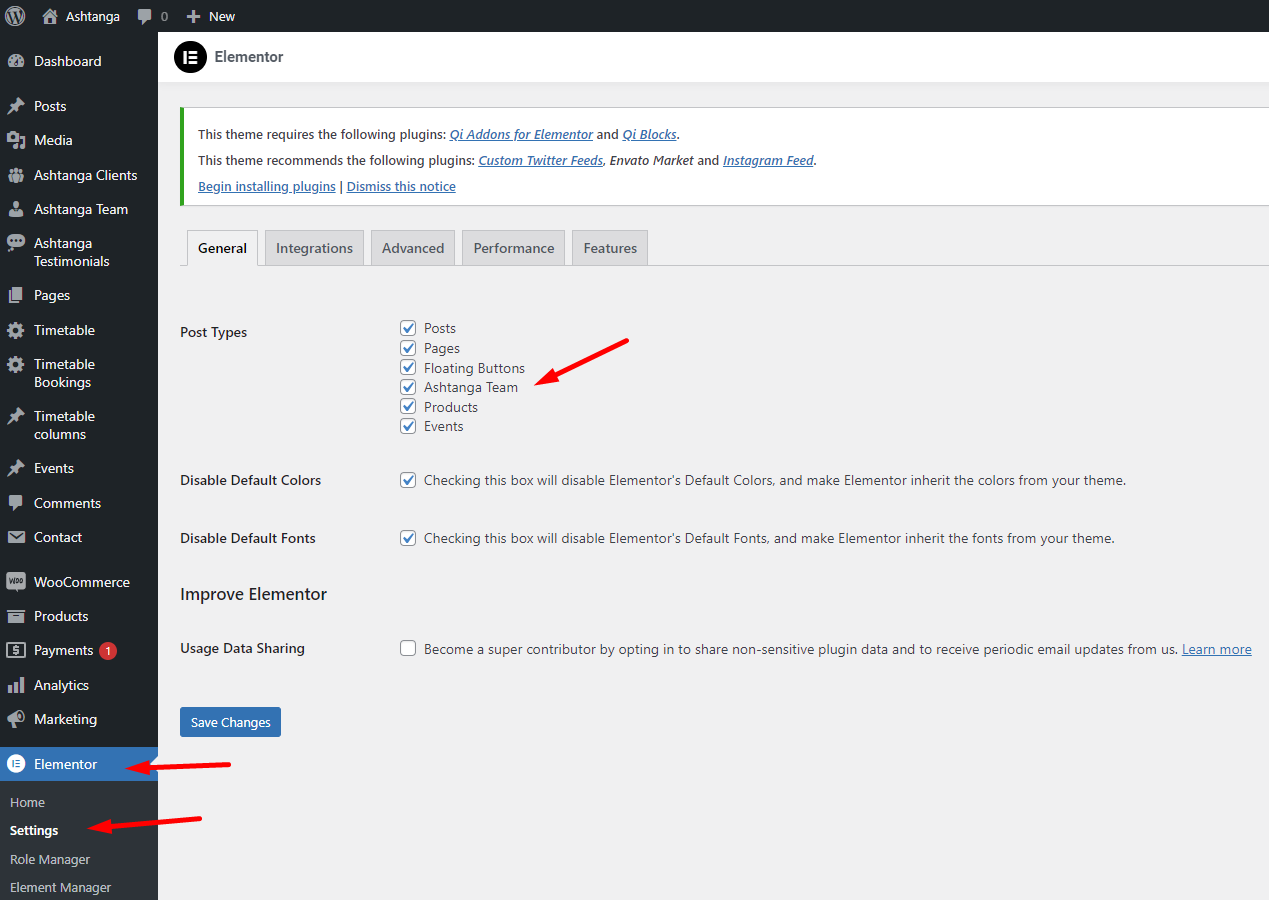Click Dismiss this notice link
Screen dimensions: 1269x900
tap(401, 186)
